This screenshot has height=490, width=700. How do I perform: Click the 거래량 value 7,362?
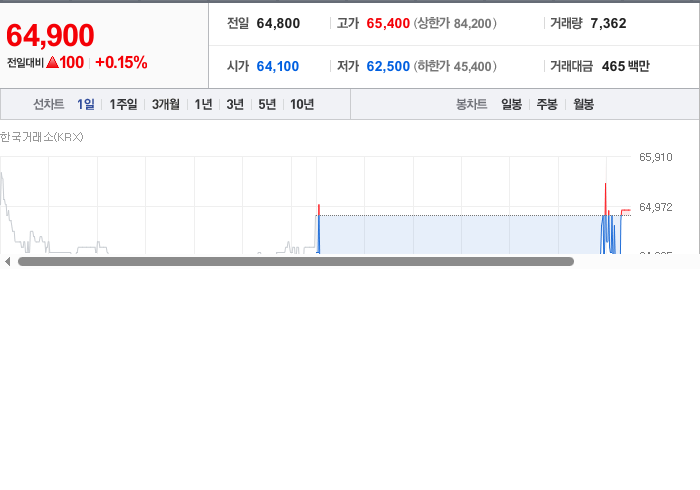608,23
